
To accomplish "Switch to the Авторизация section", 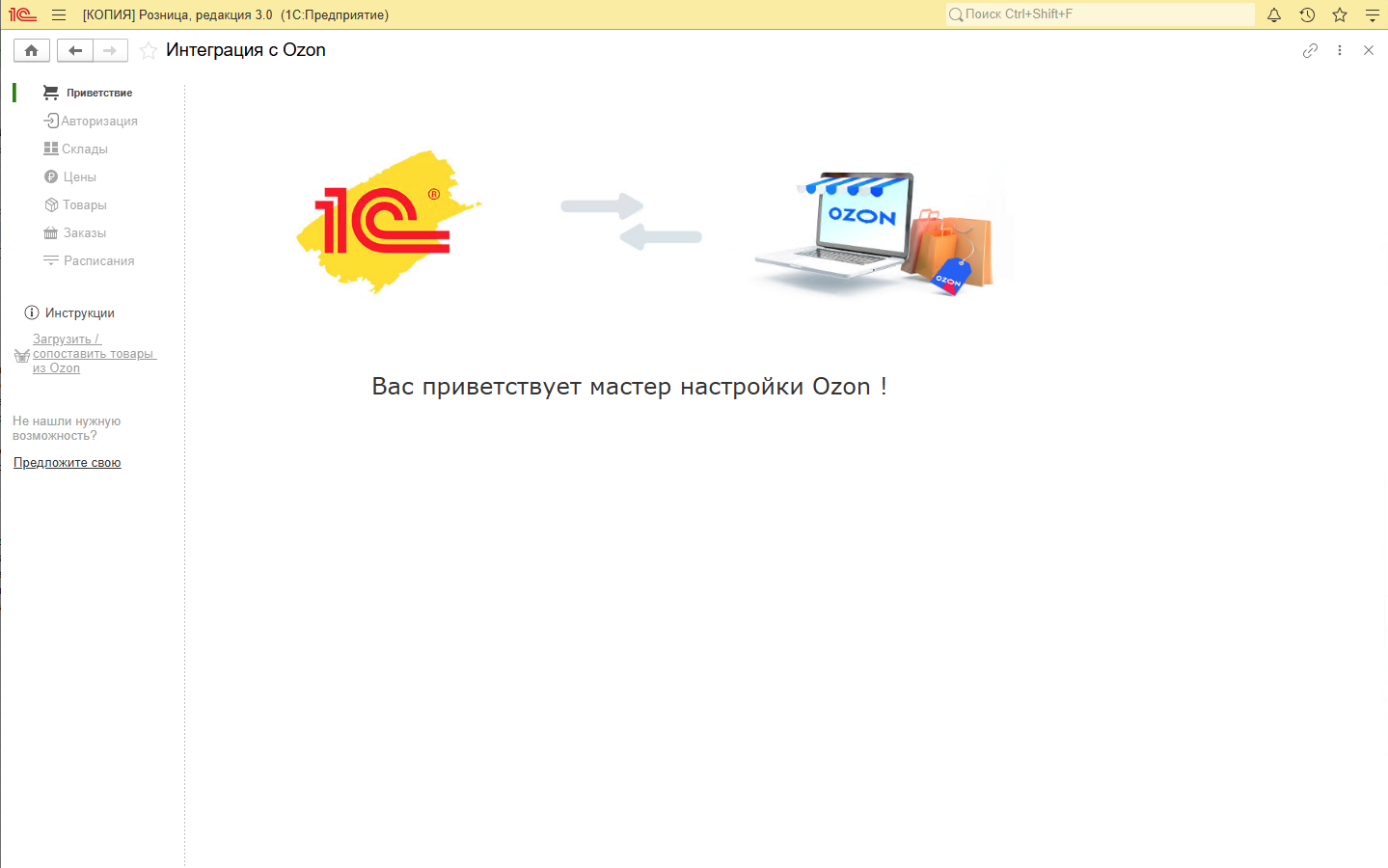I will pos(98,121).
